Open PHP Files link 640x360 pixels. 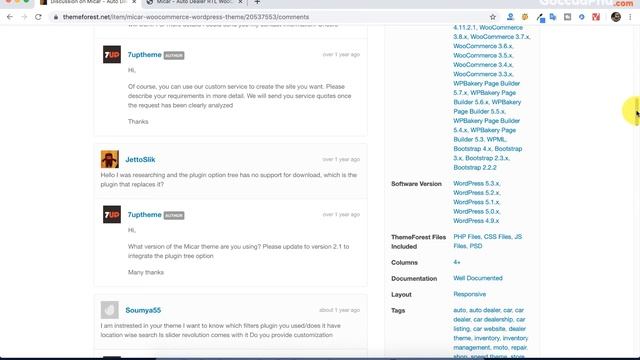click(467, 237)
